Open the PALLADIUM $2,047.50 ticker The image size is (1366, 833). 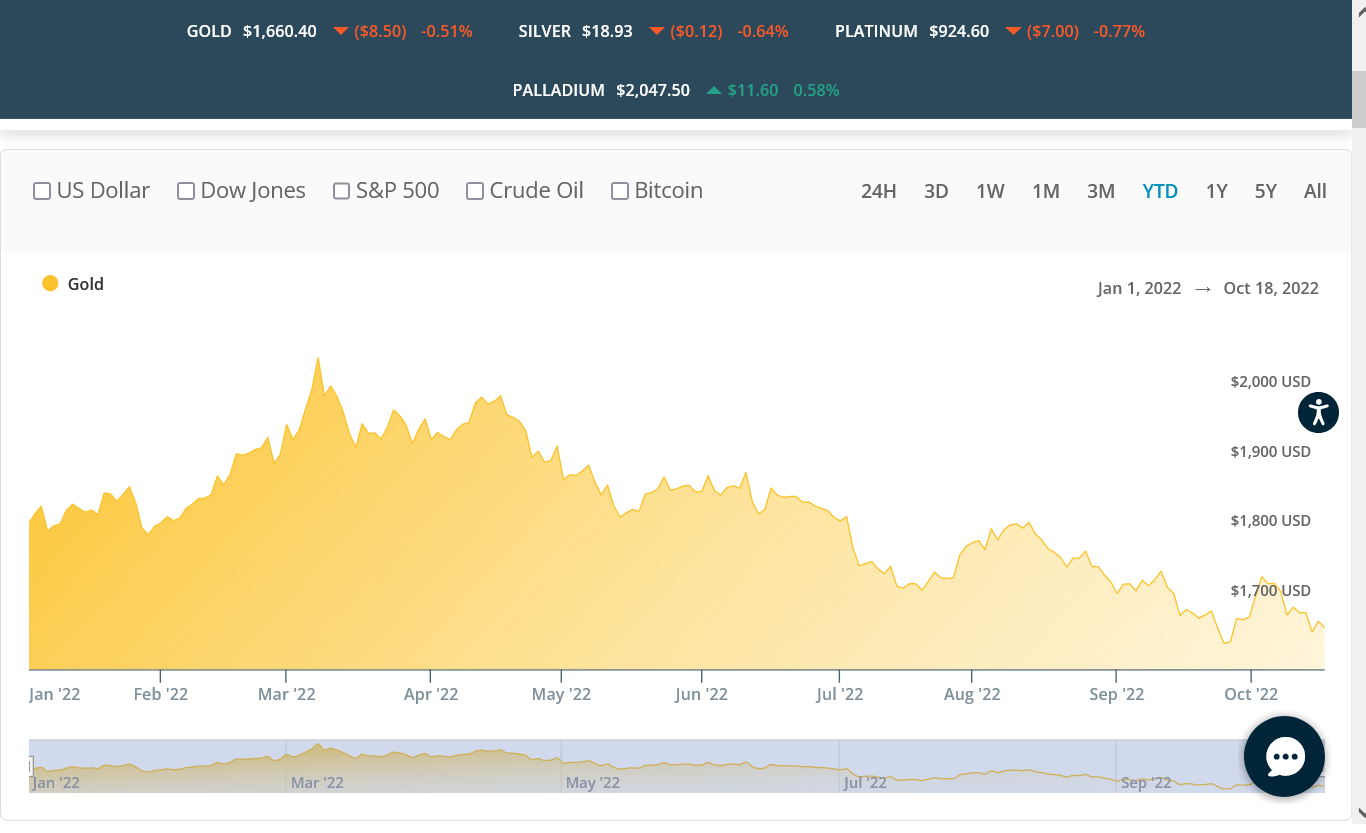(x=601, y=90)
